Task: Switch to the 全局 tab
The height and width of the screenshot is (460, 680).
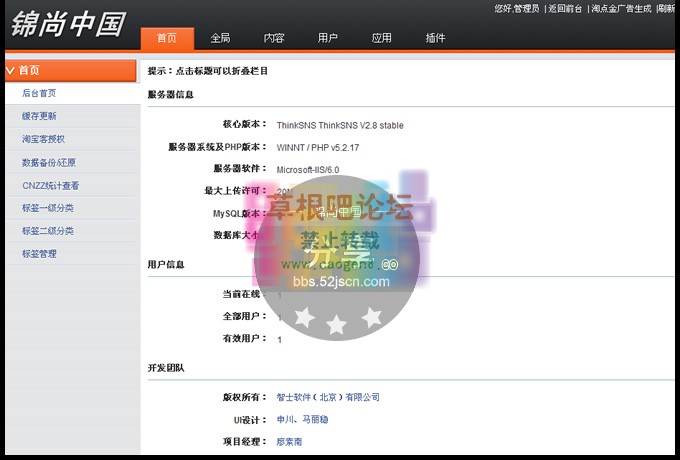Action: click(x=220, y=39)
